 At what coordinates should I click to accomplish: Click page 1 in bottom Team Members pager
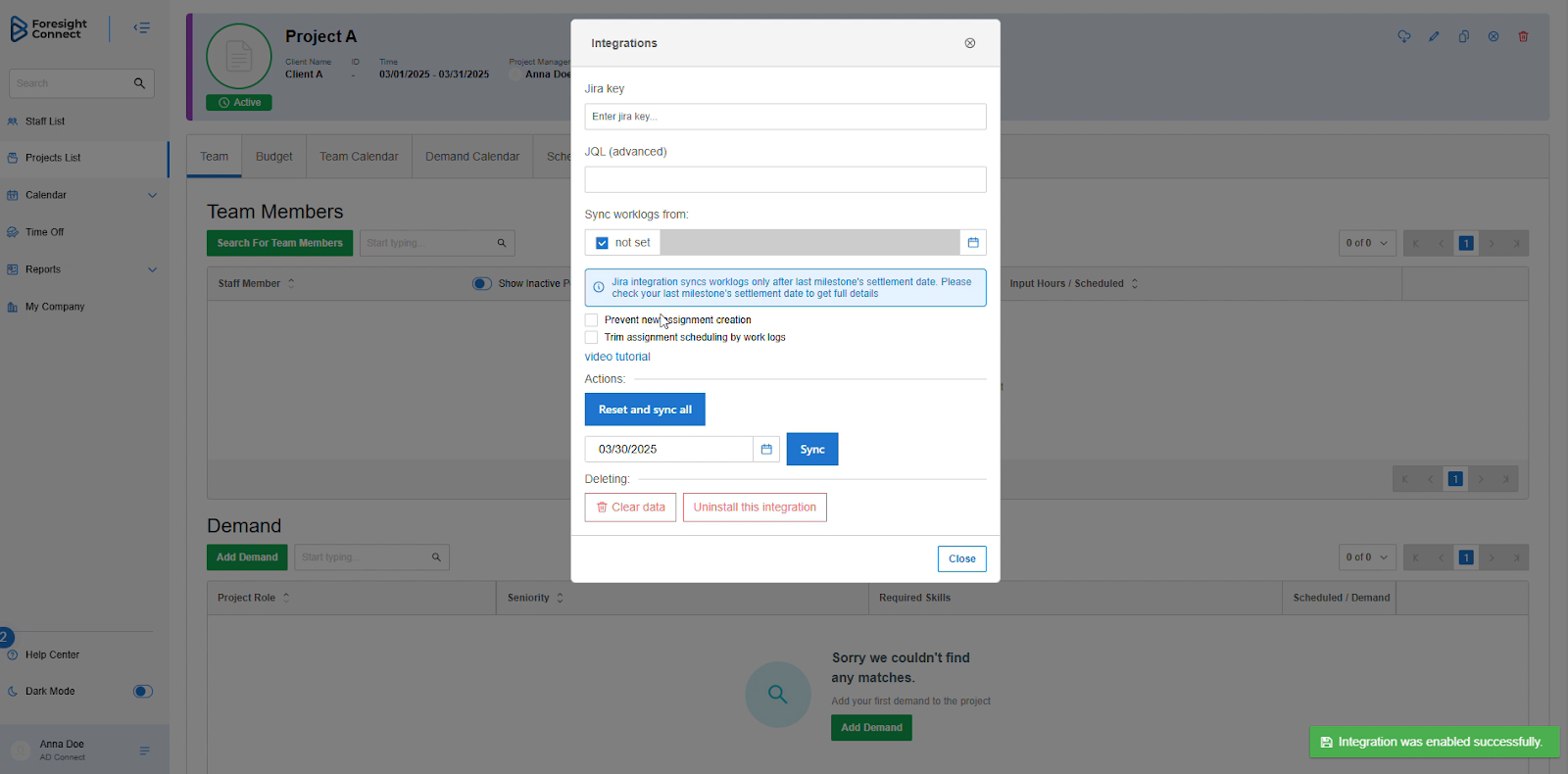tap(1455, 479)
